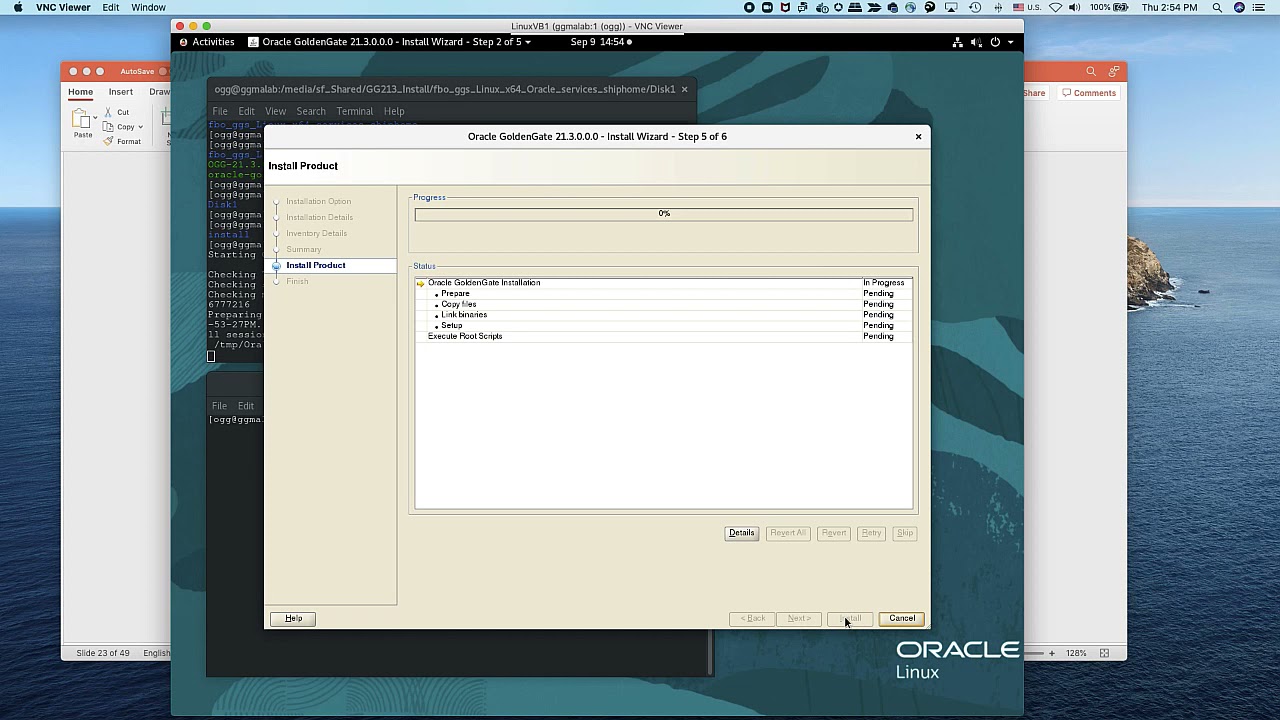Screen dimensions: 1280x720
Task: Expand the GNOME system menu arrow
Action: (1010, 42)
